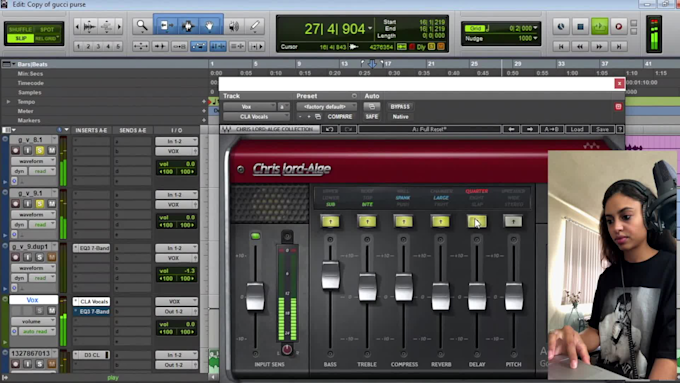
Task: Click the transport Record button
Action: coord(618,26)
